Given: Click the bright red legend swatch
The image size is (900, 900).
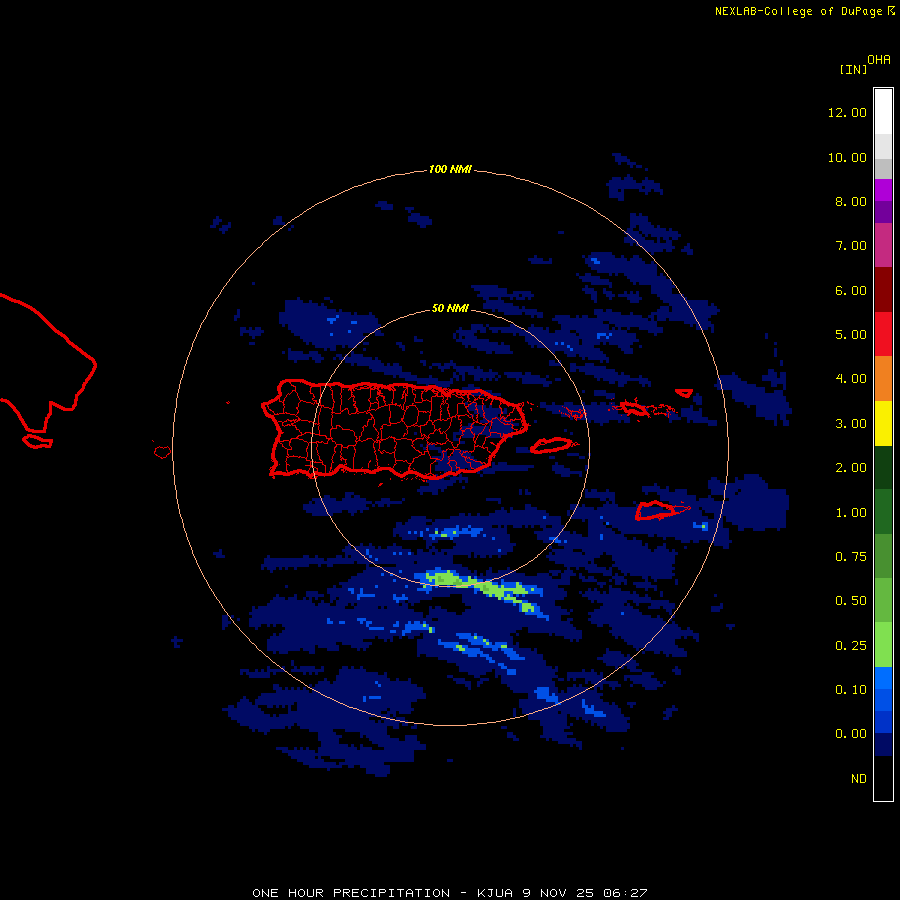Looking at the screenshot, I should 883,335.
